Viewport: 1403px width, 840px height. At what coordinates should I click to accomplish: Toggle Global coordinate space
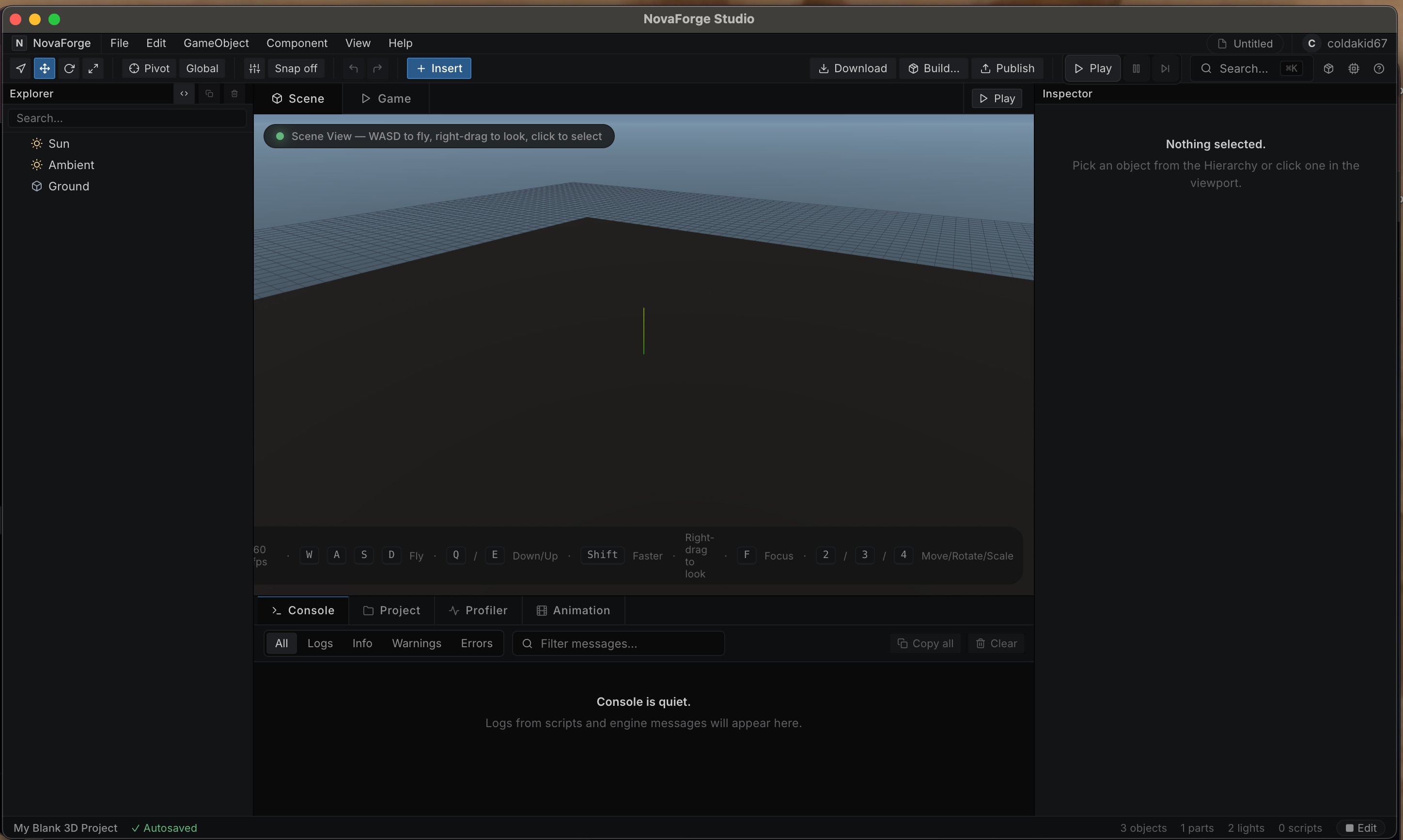point(202,68)
